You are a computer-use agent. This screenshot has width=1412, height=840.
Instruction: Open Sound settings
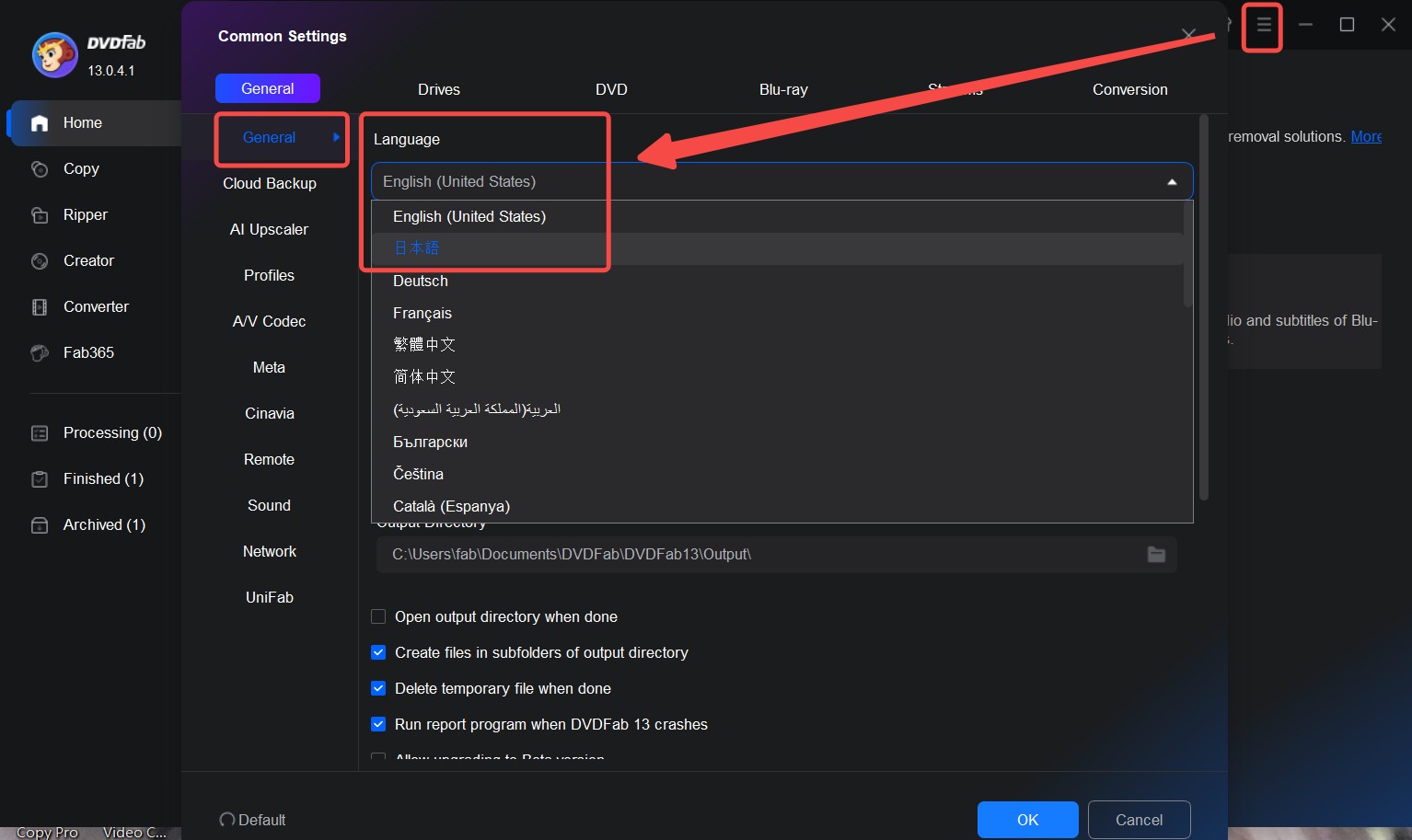[269, 505]
